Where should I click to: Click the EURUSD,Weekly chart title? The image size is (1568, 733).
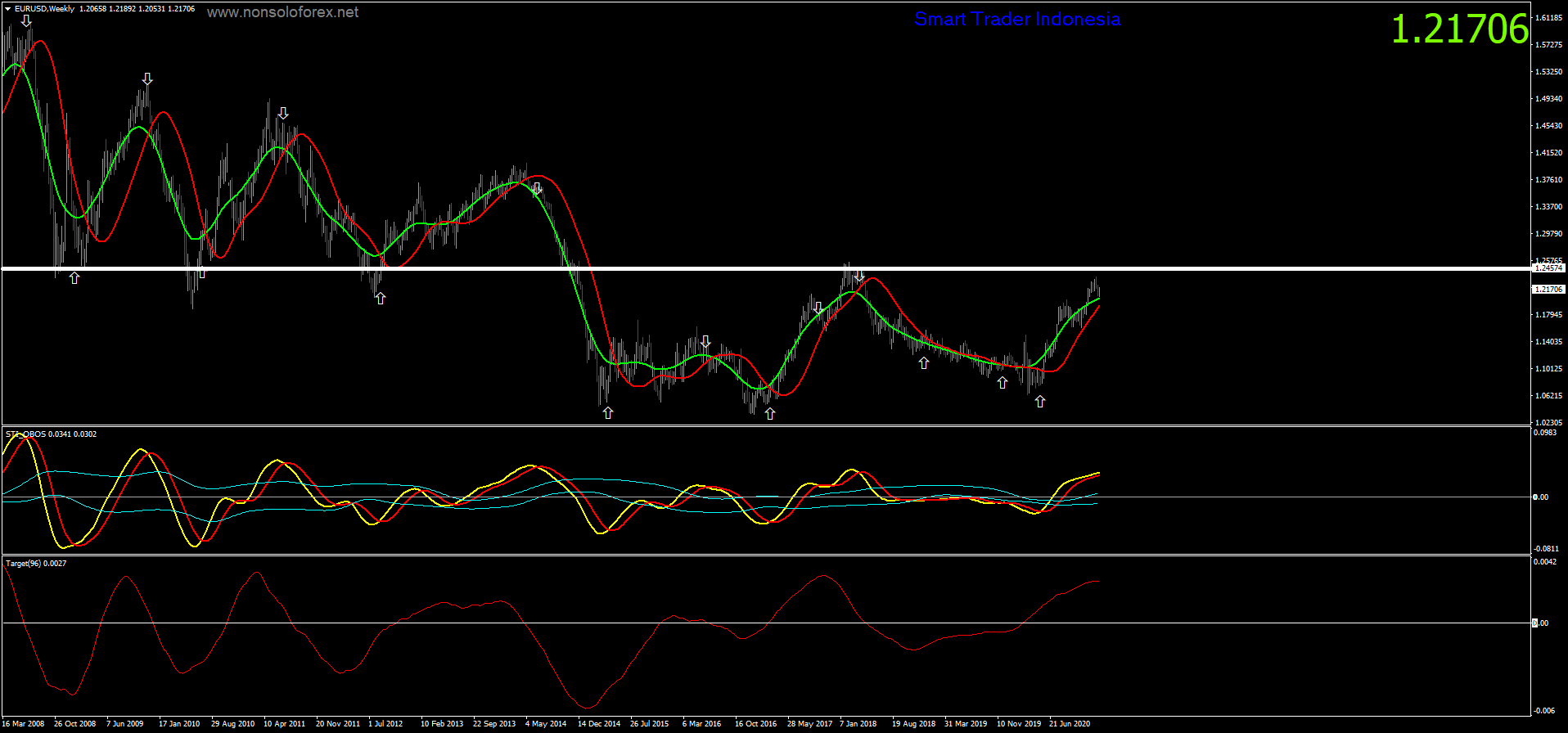(44, 9)
